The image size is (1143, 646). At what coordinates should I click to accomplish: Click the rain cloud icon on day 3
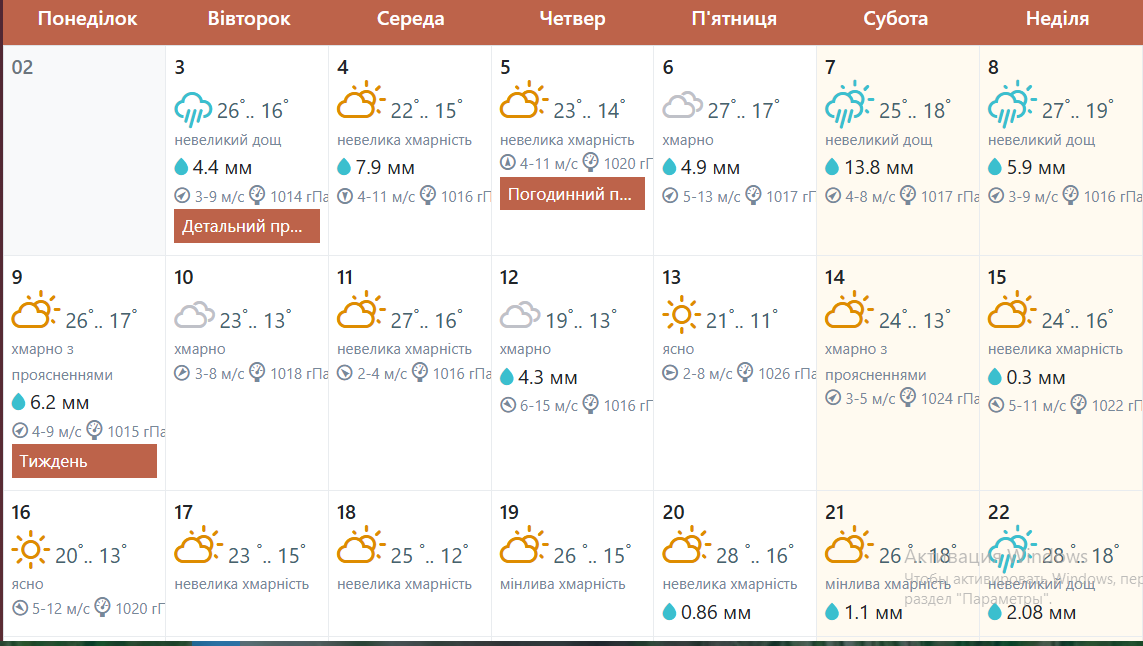click(x=193, y=109)
